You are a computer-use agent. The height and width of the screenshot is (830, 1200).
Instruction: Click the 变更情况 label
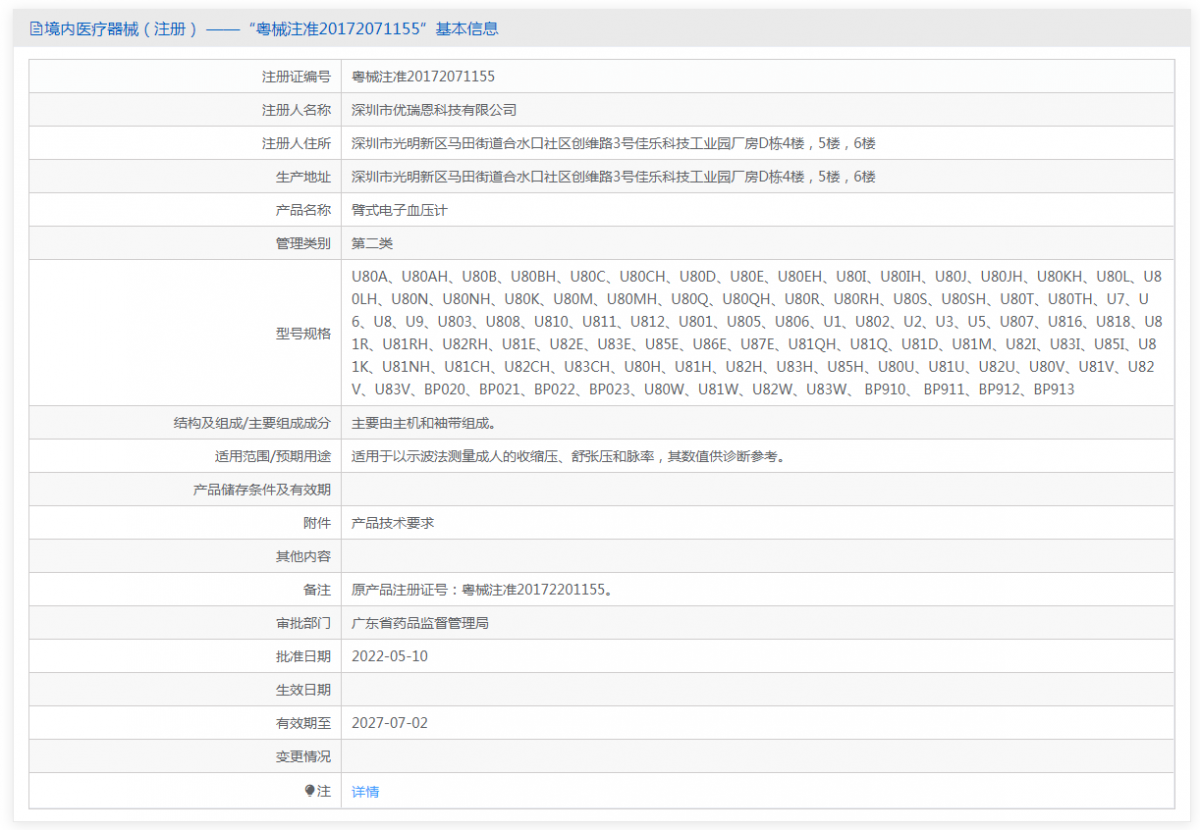pyautogui.click(x=303, y=757)
